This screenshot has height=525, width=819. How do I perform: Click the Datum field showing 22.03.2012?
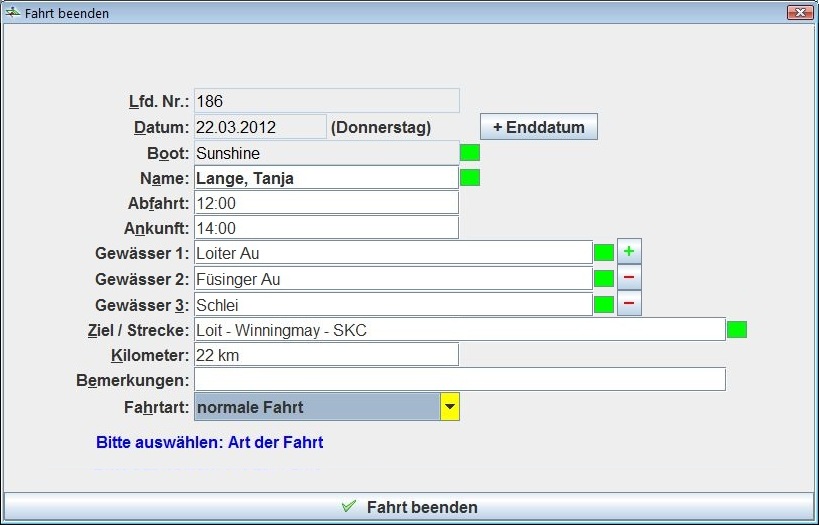[260, 127]
